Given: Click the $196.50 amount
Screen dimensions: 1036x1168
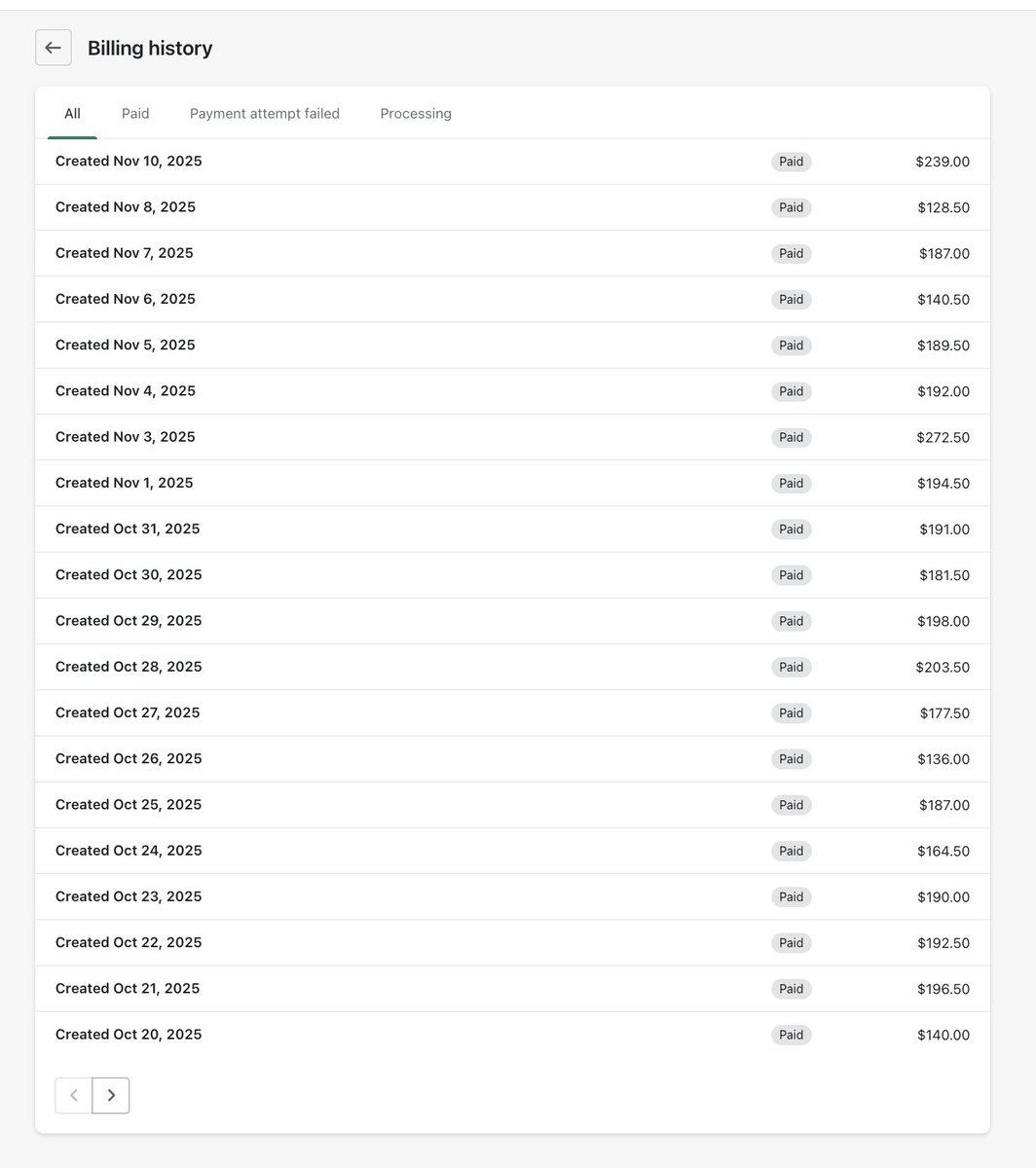Looking at the screenshot, I should tap(943, 989).
